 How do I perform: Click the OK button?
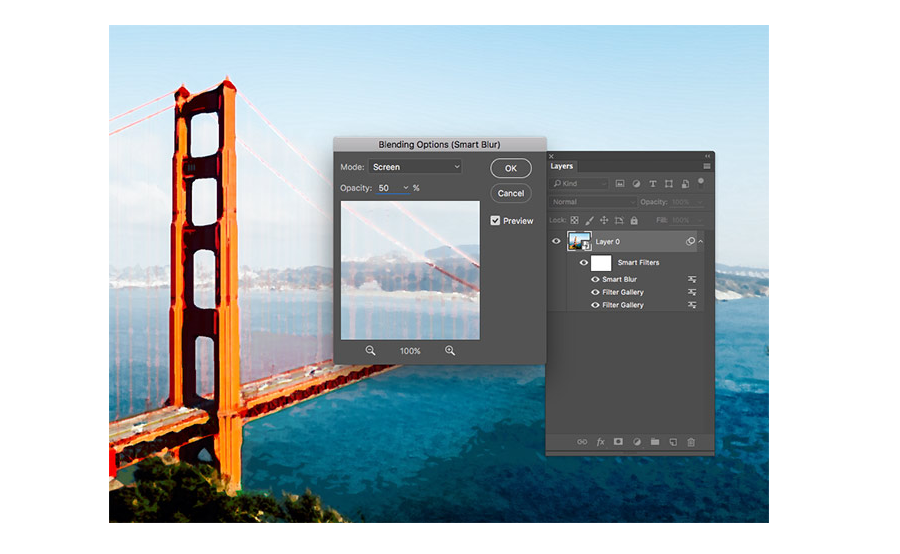point(511,168)
